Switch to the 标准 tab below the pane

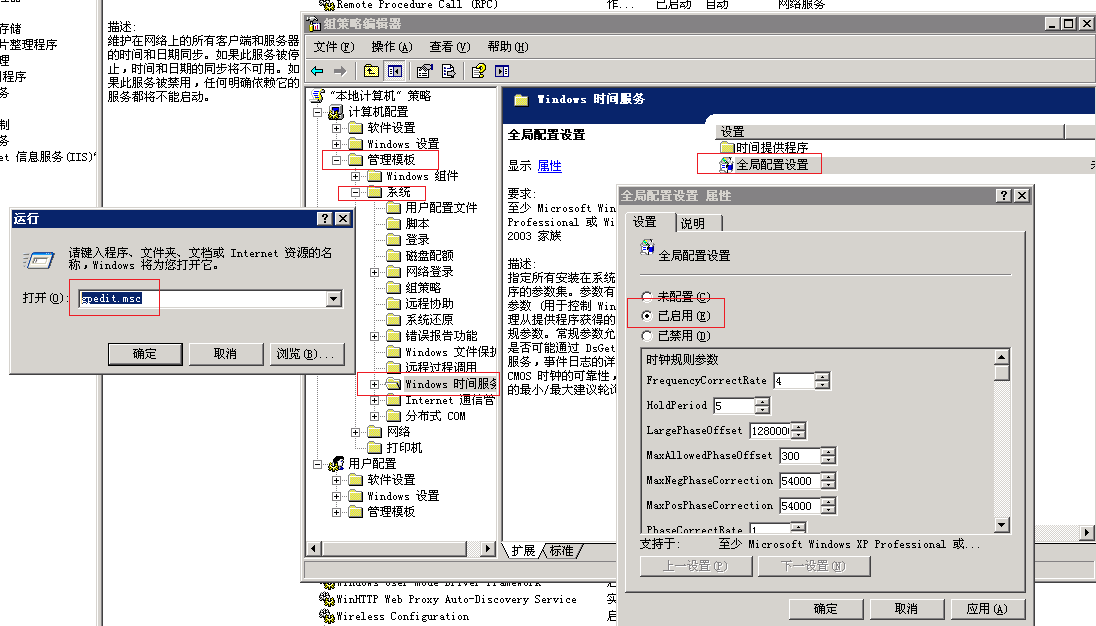click(x=562, y=551)
